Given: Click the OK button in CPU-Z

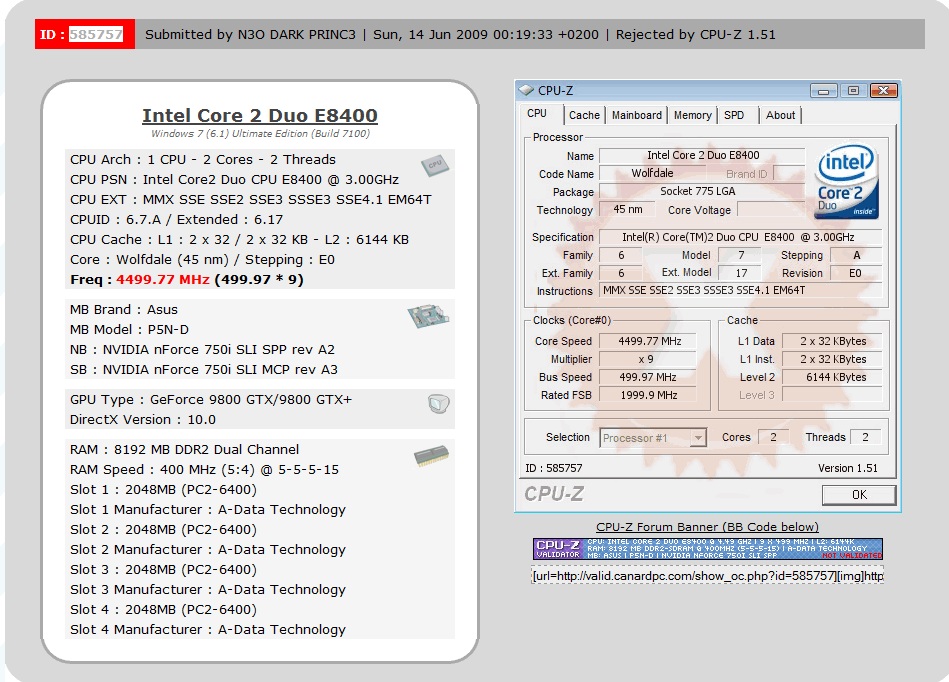Looking at the screenshot, I should 859,495.
